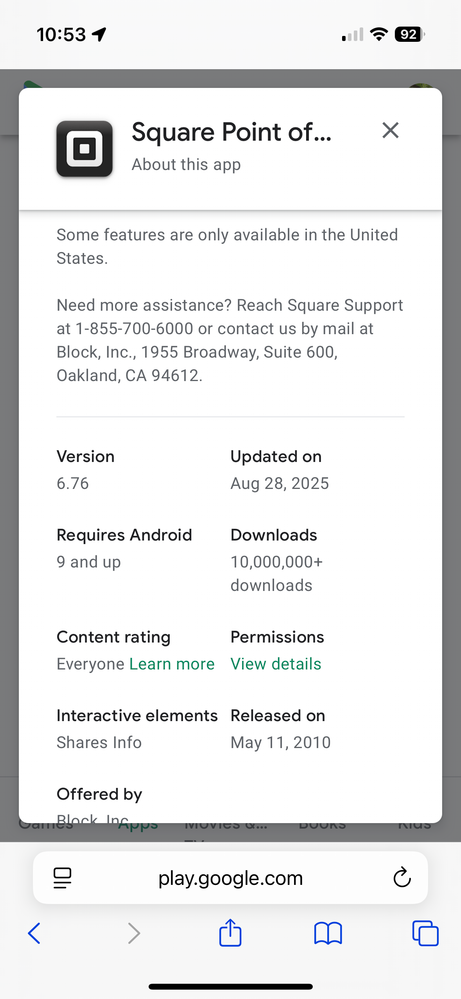Show all open Safari tabs
Screen dimensions: 461x999
[x=425, y=934]
